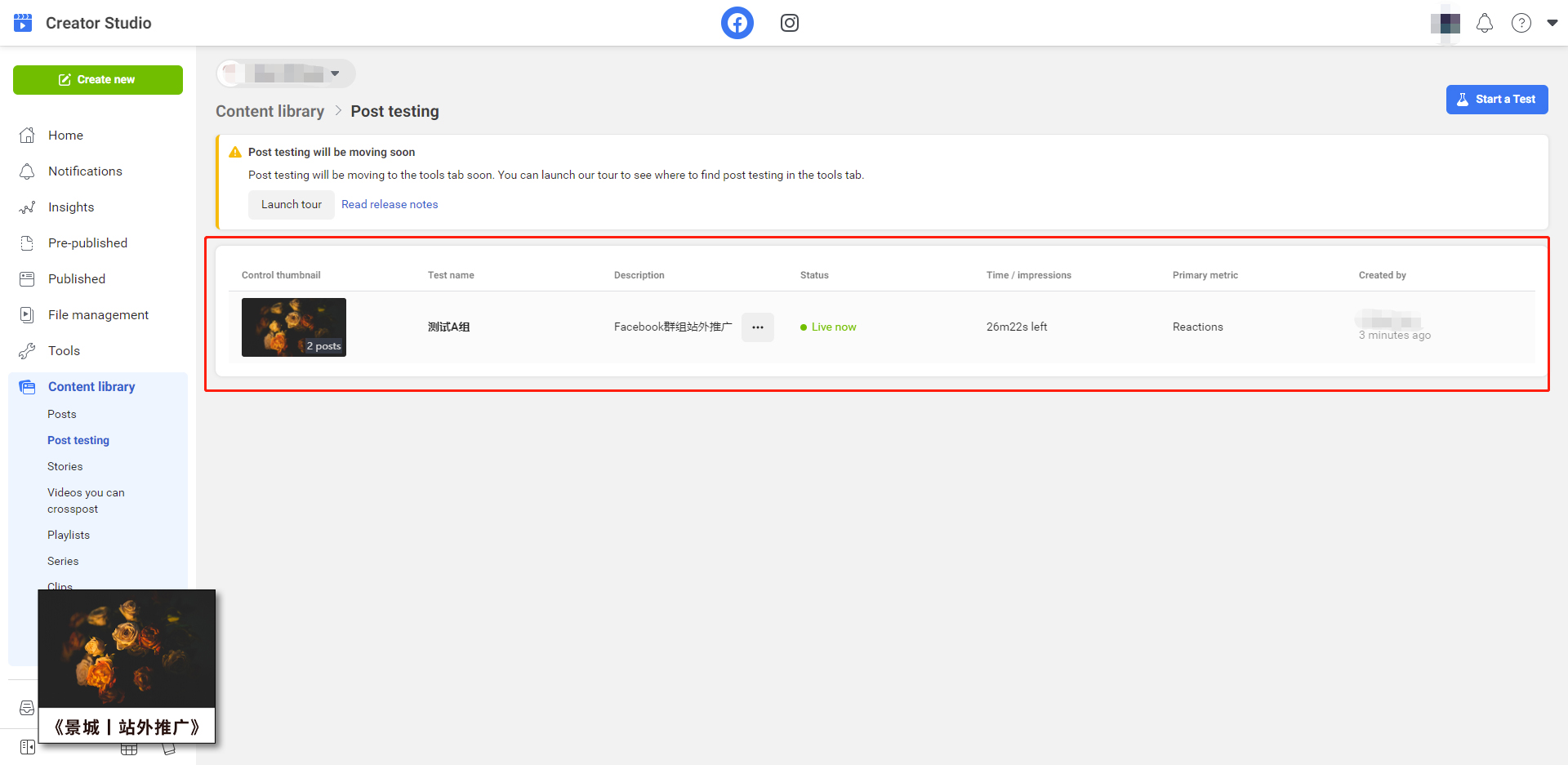Click the Tools wrench icon in sidebar
The width and height of the screenshot is (1568, 765).
tap(28, 351)
